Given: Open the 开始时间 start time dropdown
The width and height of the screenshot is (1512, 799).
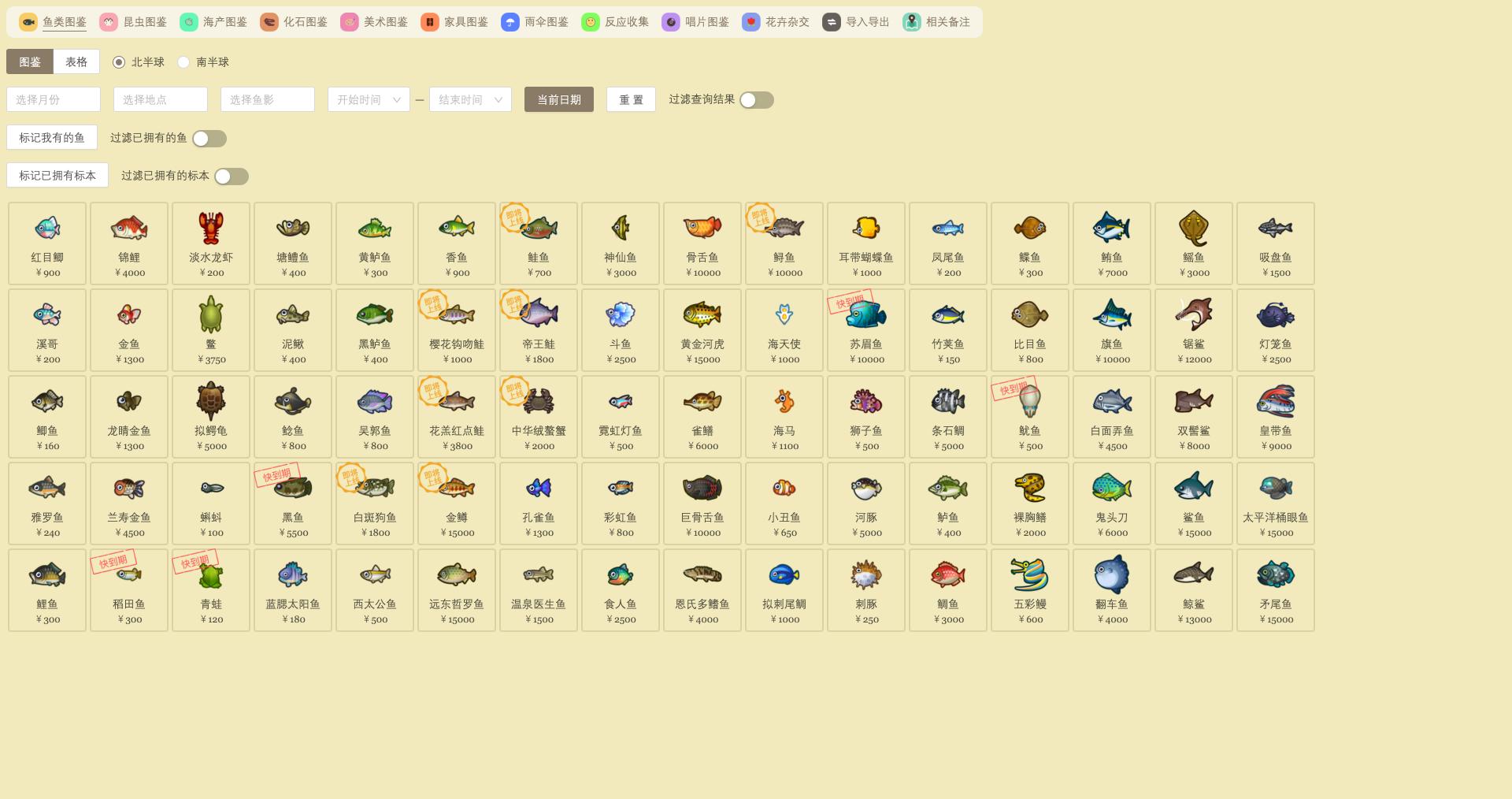Looking at the screenshot, I should click(x=369, y=99).
